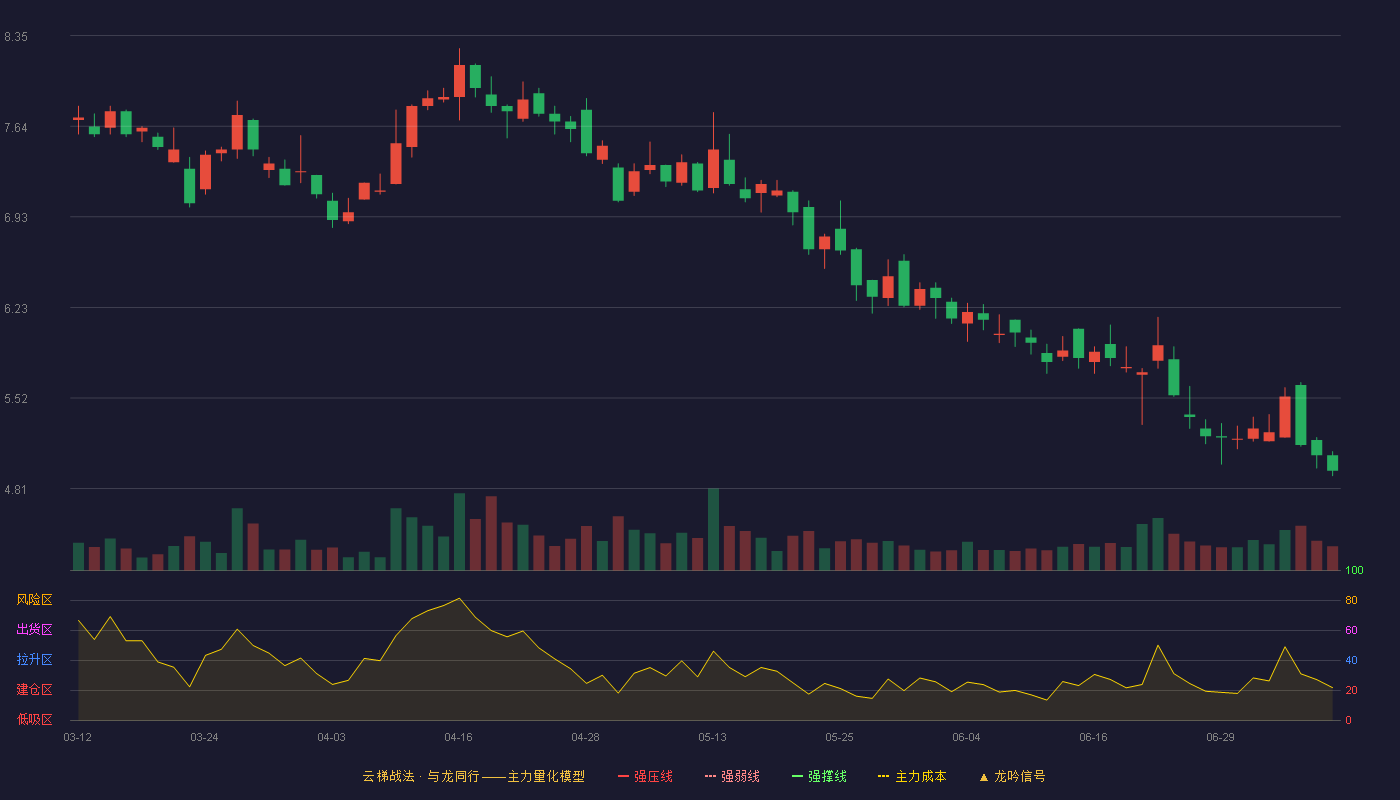Select the 低吸区 zone label
1400x800 pixels.
[x=34, y=720]
